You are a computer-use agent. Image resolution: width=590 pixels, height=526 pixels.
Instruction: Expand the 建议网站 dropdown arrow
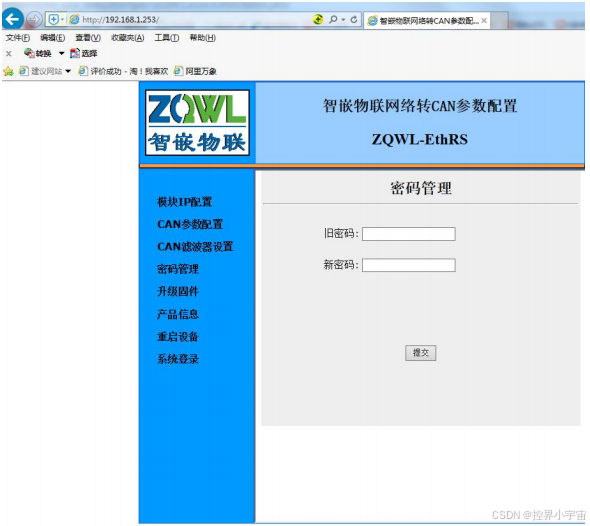click(x=68, y=71)
